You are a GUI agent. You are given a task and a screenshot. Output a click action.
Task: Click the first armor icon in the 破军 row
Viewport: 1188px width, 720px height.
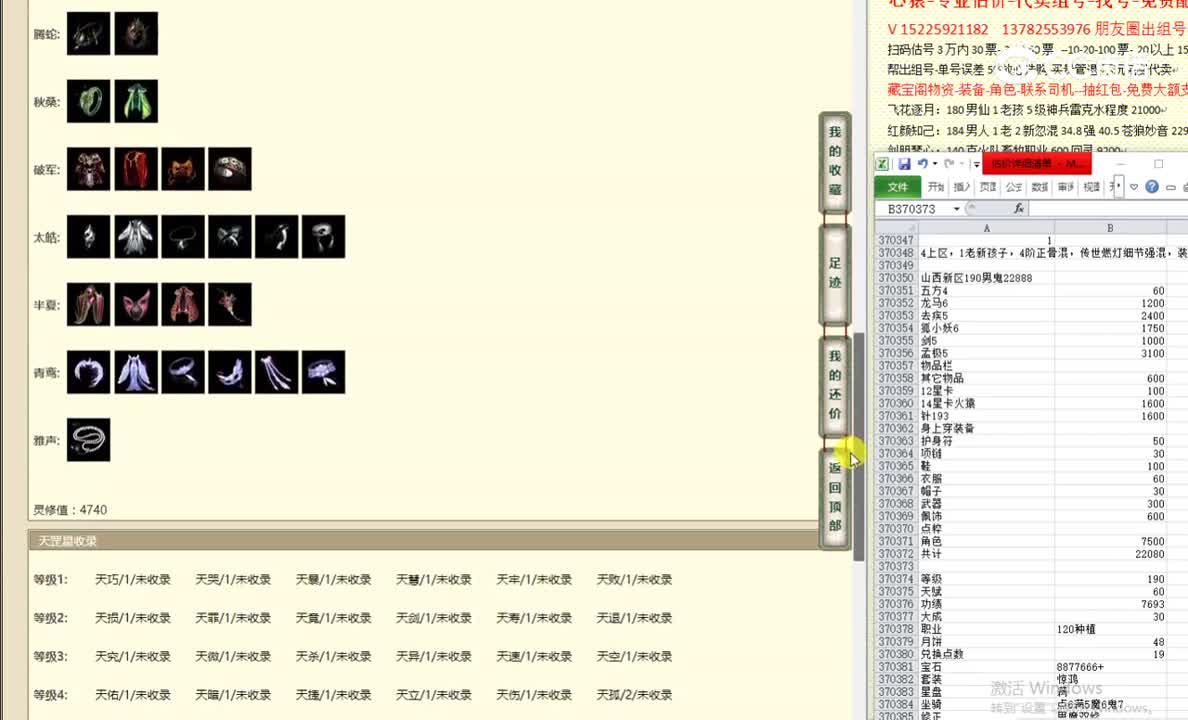(89, 169)
